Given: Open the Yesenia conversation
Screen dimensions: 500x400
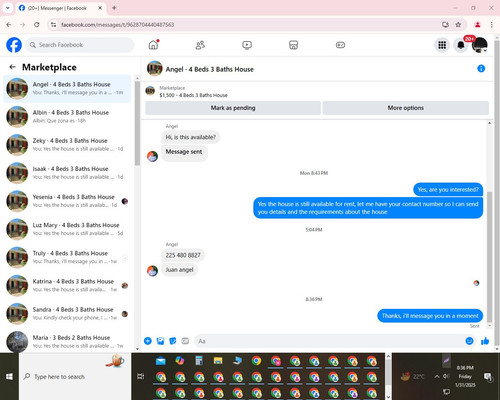Looking at the screenshot, I should 67,201.
